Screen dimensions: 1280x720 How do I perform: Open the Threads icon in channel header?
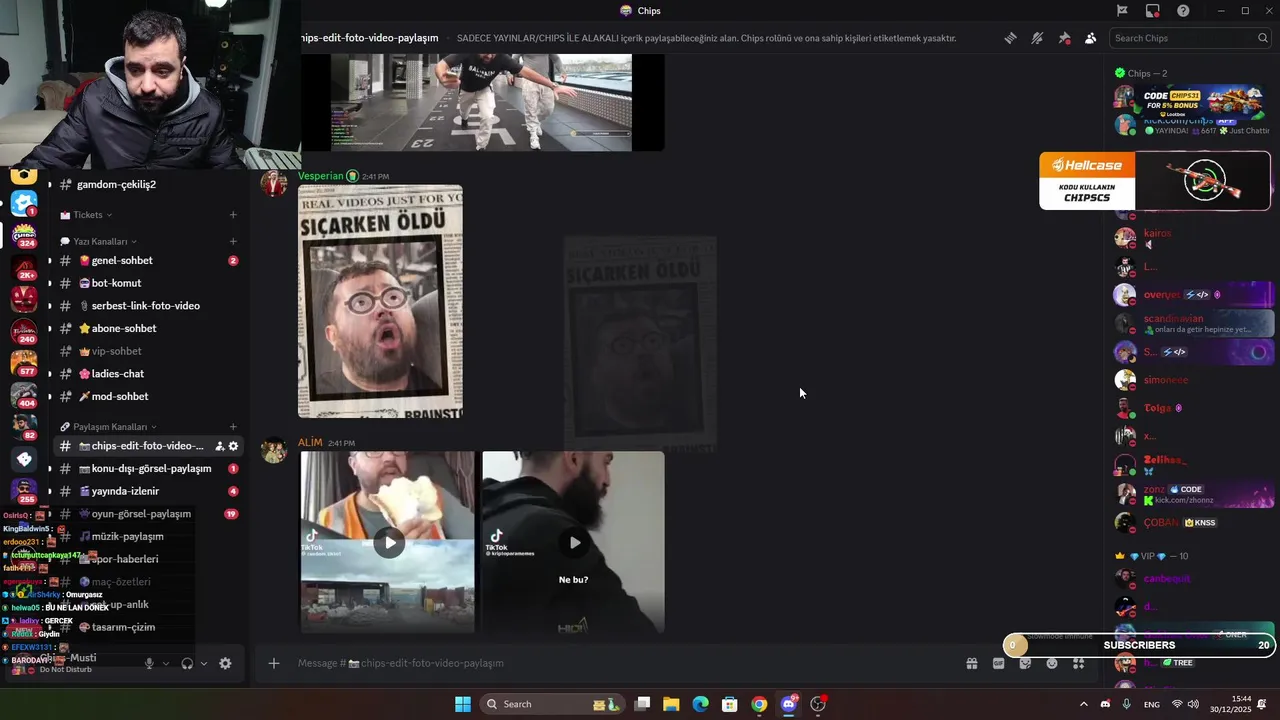1011,38
